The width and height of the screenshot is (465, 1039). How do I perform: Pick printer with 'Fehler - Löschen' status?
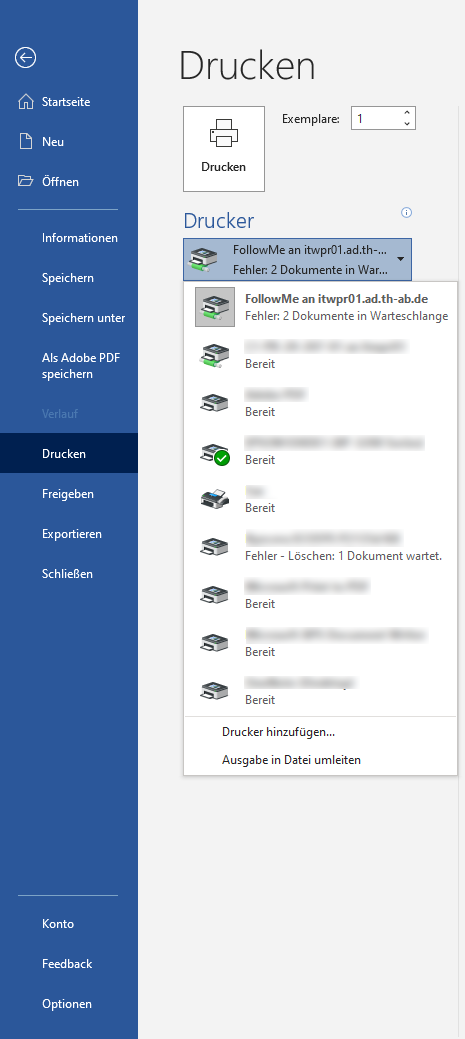click(x=321, y=547)
